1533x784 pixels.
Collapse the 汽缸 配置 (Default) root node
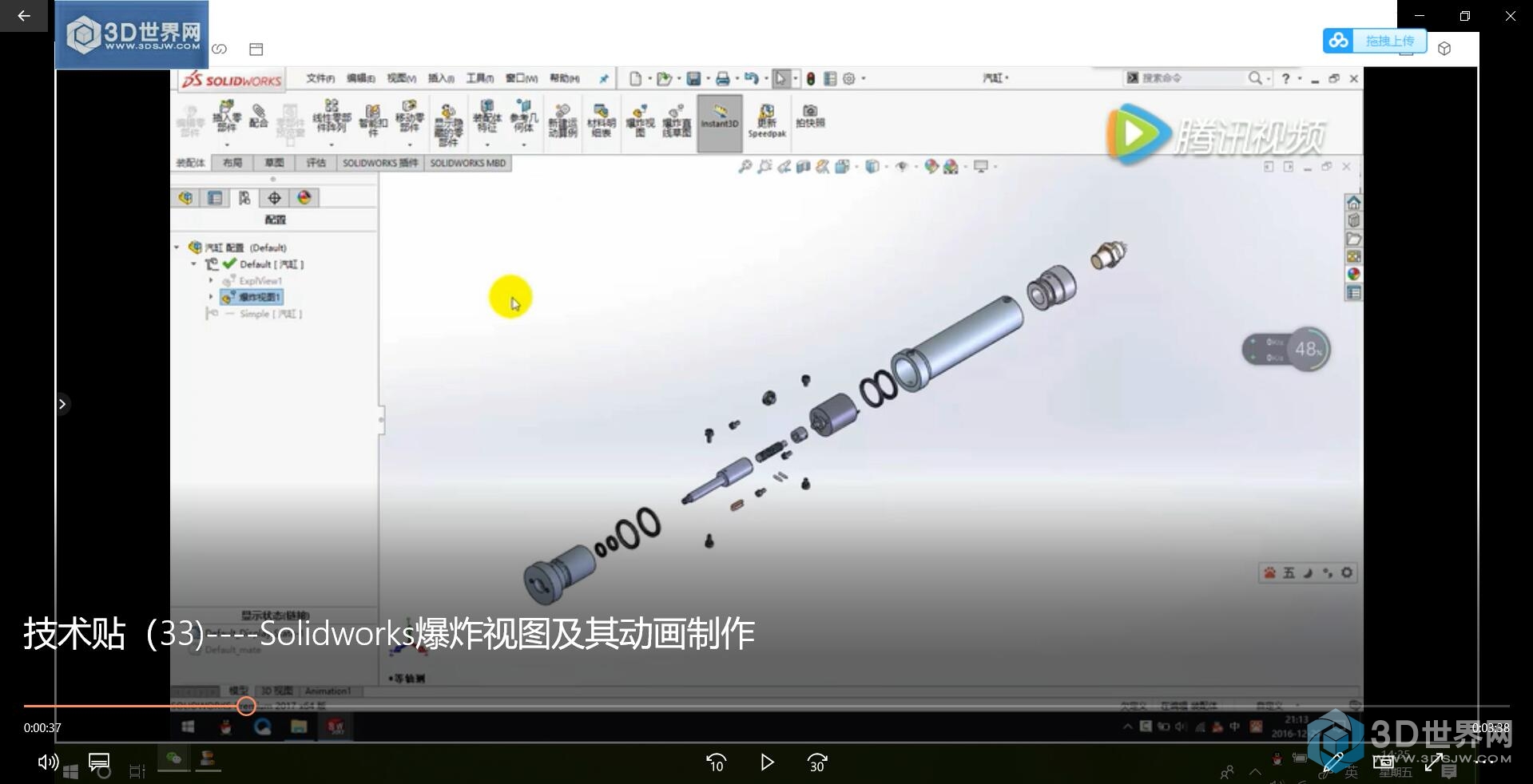(177, 247)
